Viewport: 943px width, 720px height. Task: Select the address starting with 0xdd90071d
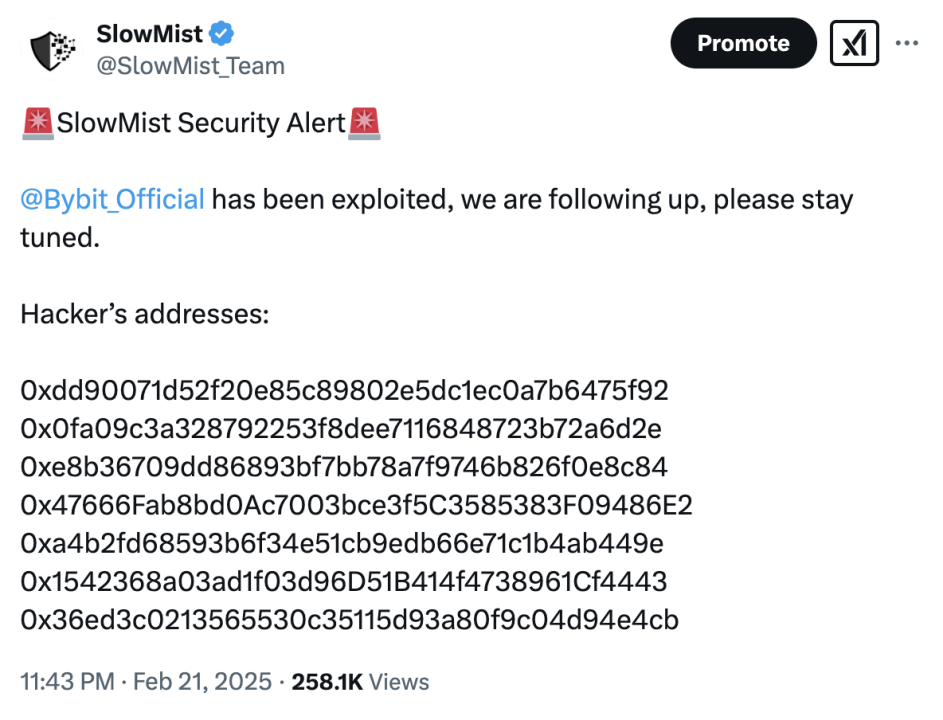pyautogui.click(x=344, y=391)
